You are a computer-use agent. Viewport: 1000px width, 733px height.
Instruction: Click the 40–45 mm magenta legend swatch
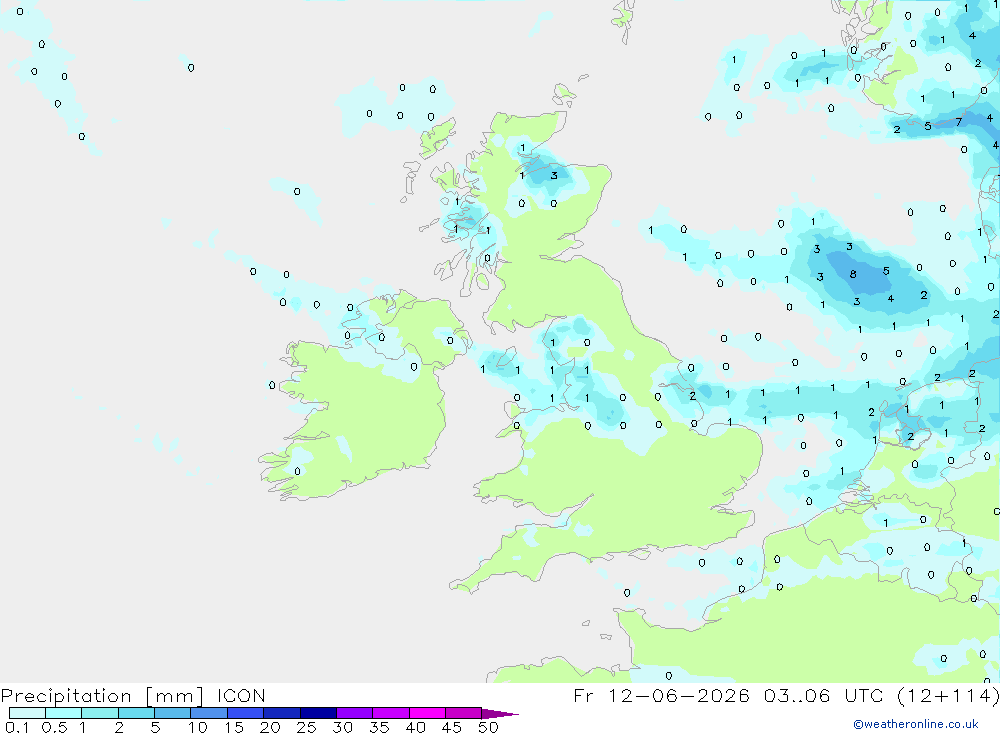[x=427, y=713]
